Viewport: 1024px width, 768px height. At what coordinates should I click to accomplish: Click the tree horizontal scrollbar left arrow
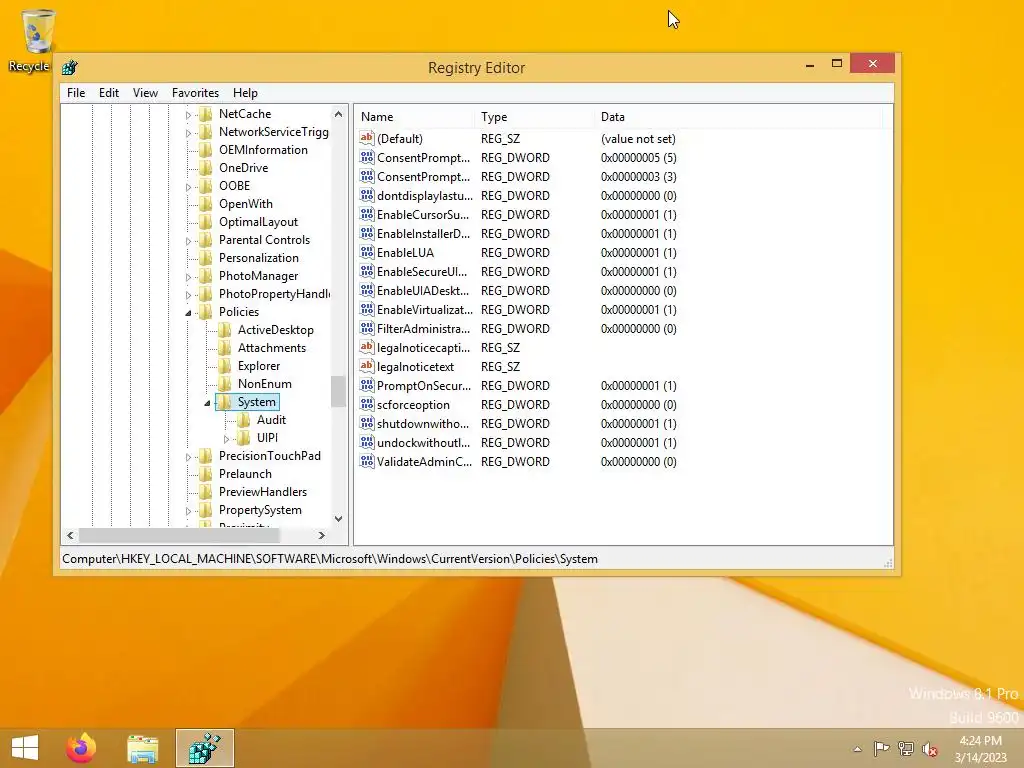(71, 535)
